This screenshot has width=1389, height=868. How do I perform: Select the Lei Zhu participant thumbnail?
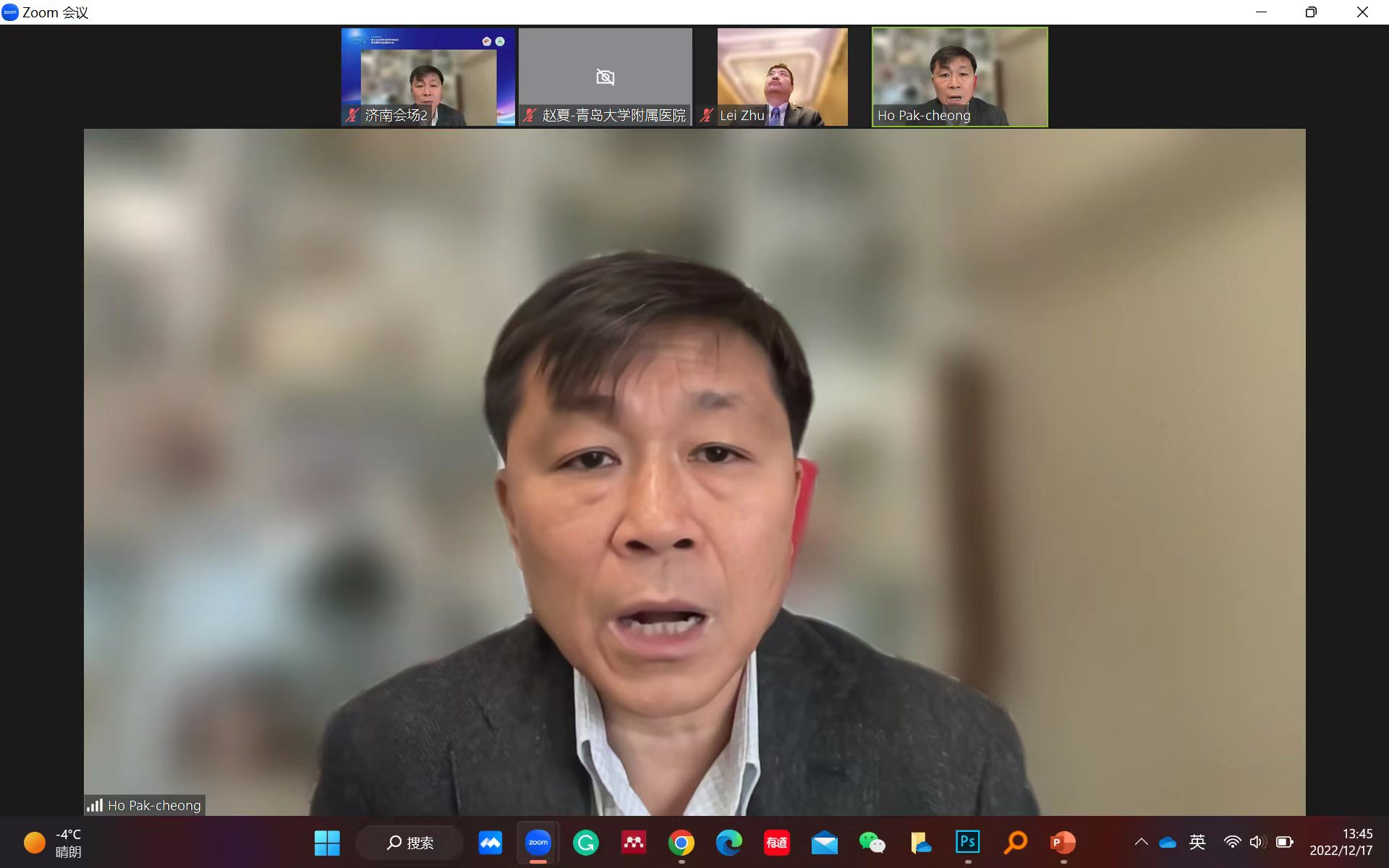[x=783, y=77]
